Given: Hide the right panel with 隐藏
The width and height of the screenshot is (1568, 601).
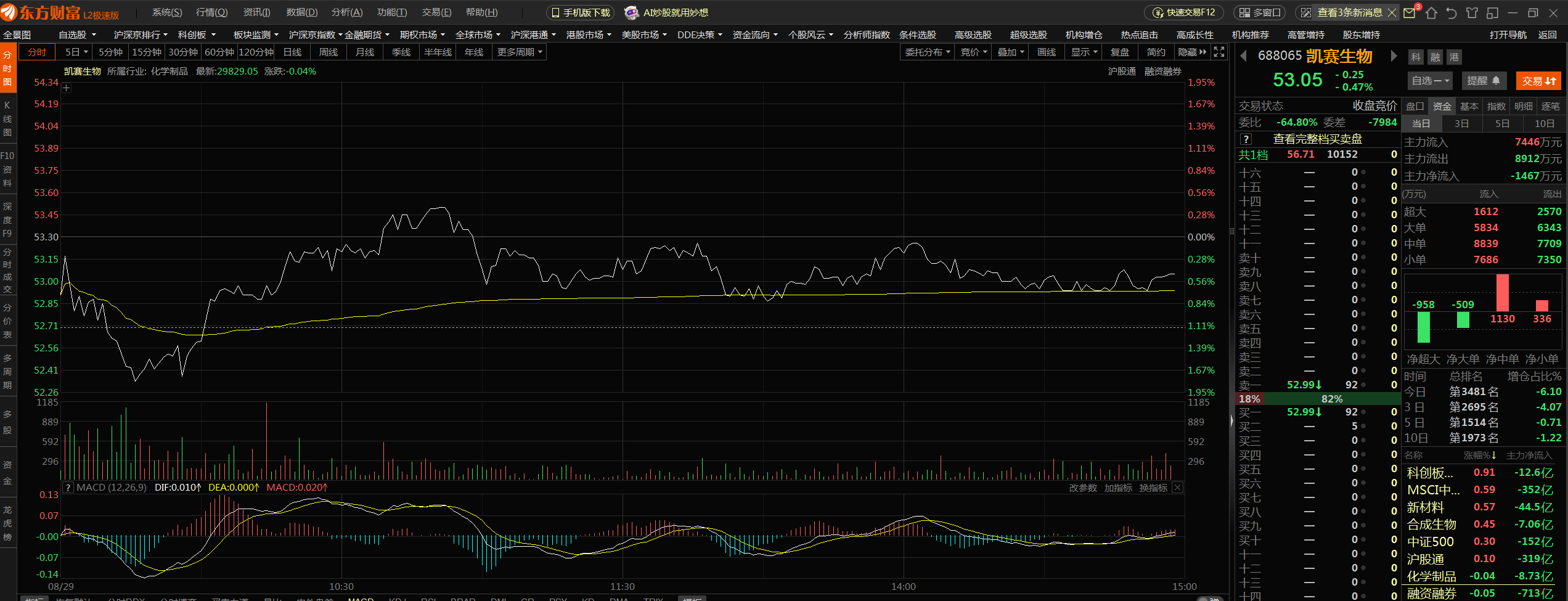Looking at the screenshot, I should 1192,52.
